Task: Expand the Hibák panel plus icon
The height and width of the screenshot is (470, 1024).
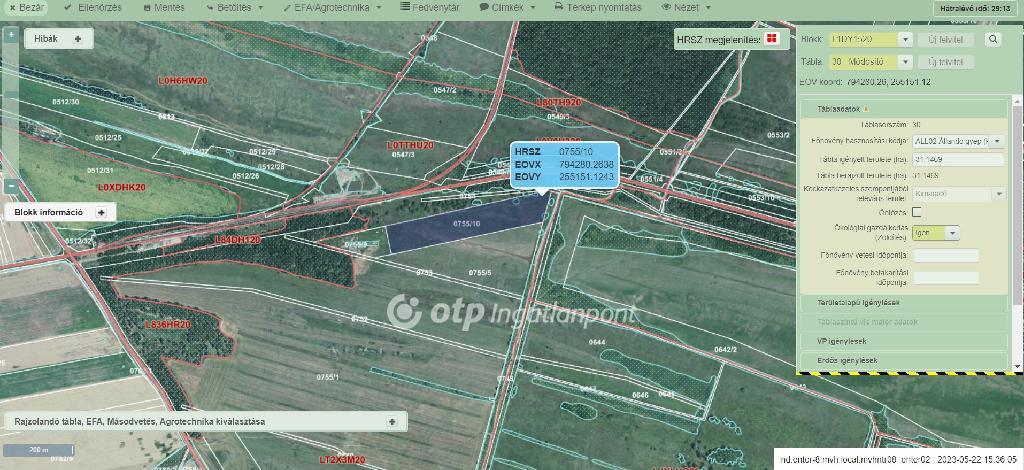Action: [77, 38]
